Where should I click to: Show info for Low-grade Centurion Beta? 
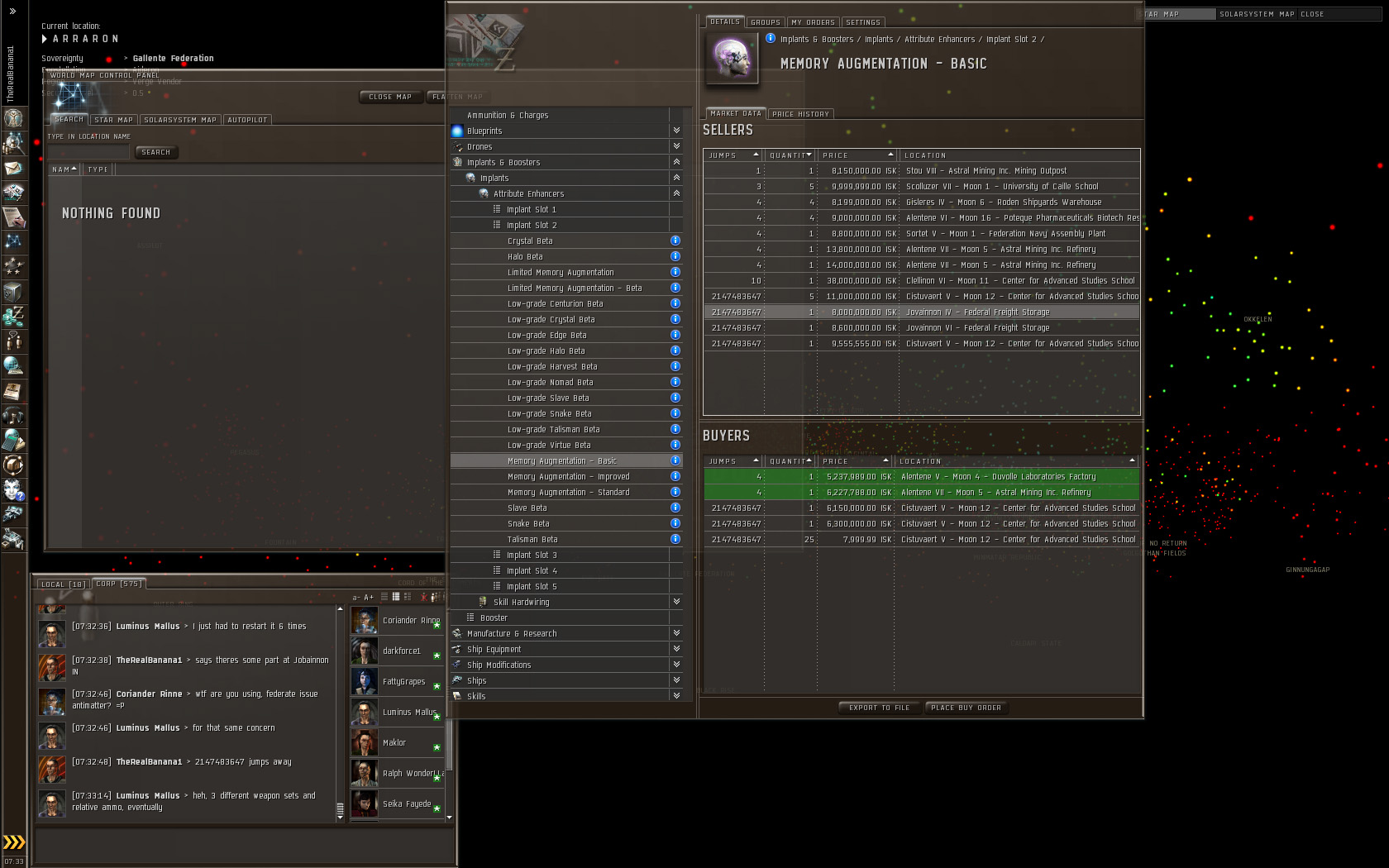(675, 303)
